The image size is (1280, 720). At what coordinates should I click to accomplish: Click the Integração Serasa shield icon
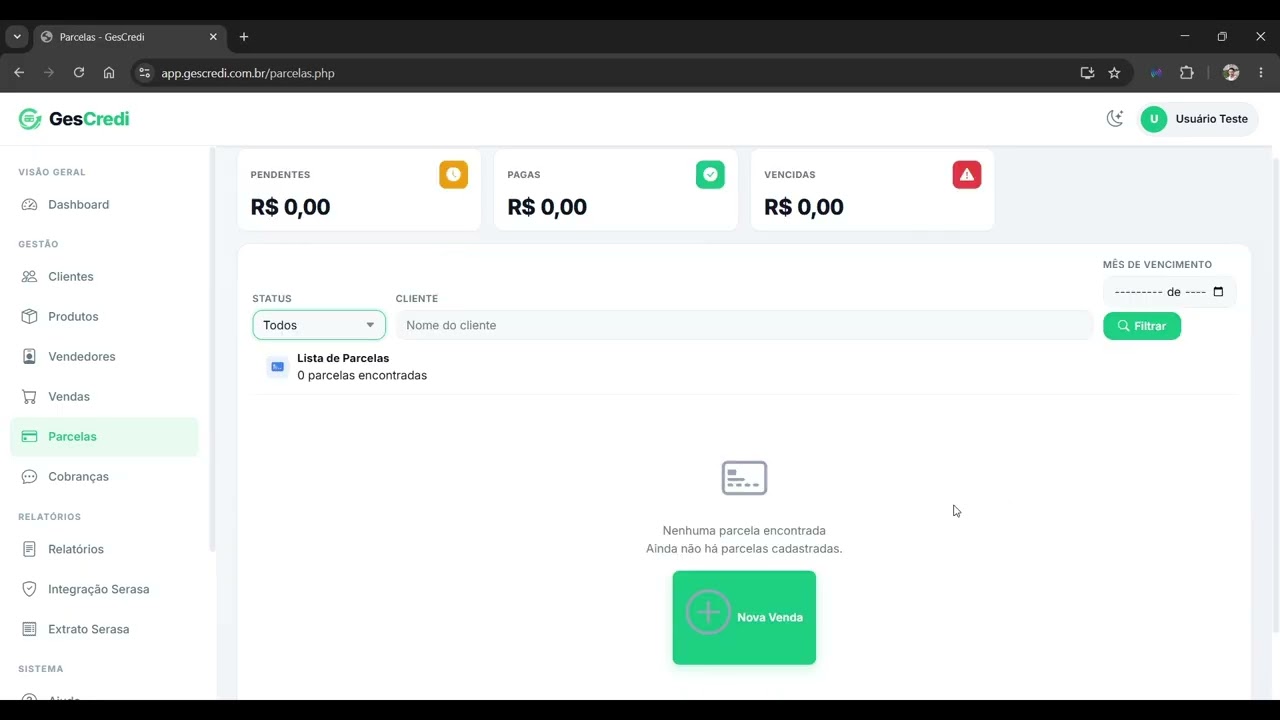tap(29, 589)
